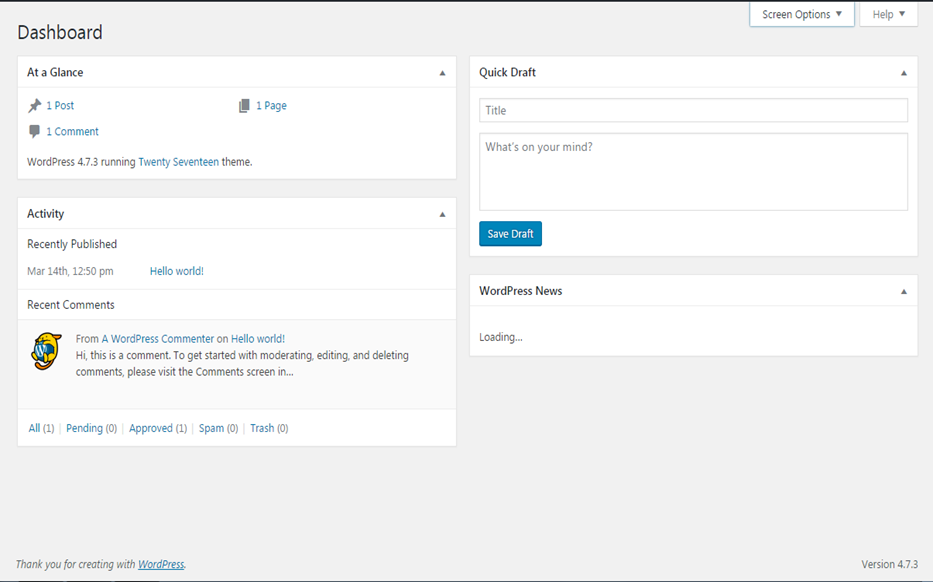Filter comments by Pending
Image resolution: width=933 pixels, height=582 pixels.
click(84, 428)
